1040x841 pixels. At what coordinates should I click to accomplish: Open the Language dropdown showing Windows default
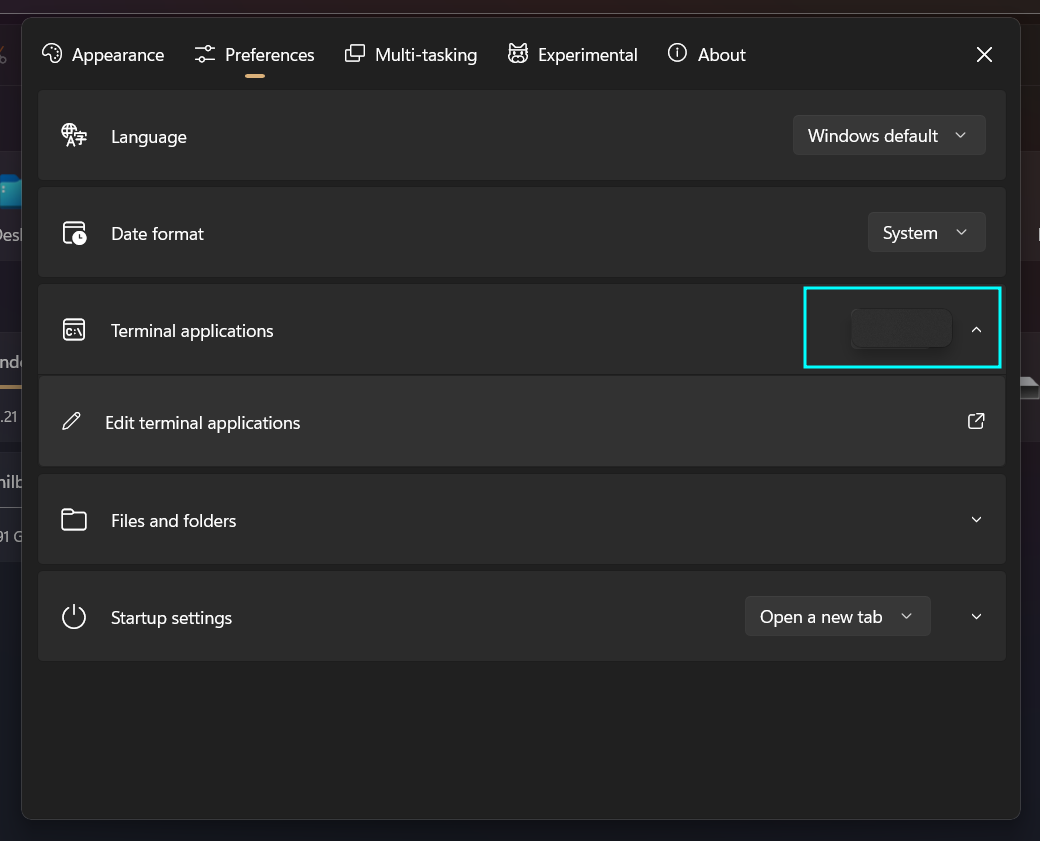pos(888,135)
